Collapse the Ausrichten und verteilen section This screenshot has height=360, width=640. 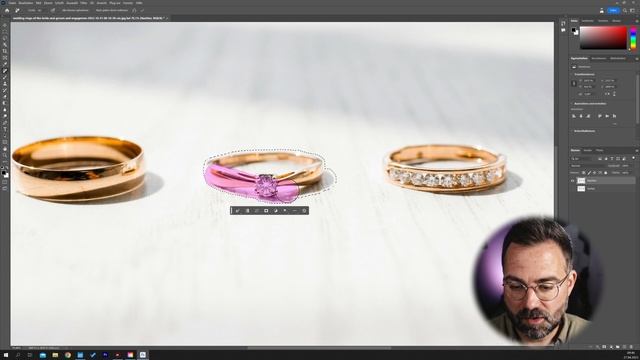tap(571, 104)
